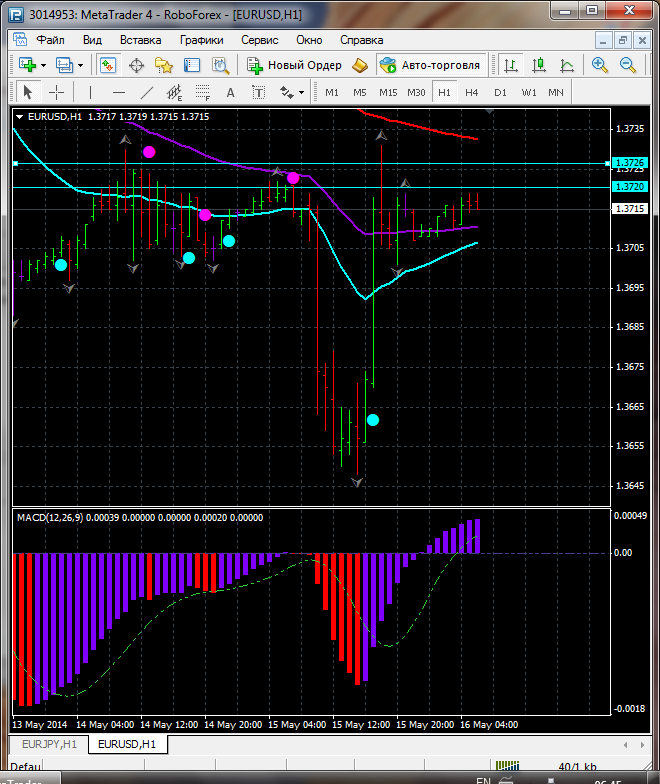Switch to the M5 timeframe
The image size is (660, 784).
coord(360,92)
